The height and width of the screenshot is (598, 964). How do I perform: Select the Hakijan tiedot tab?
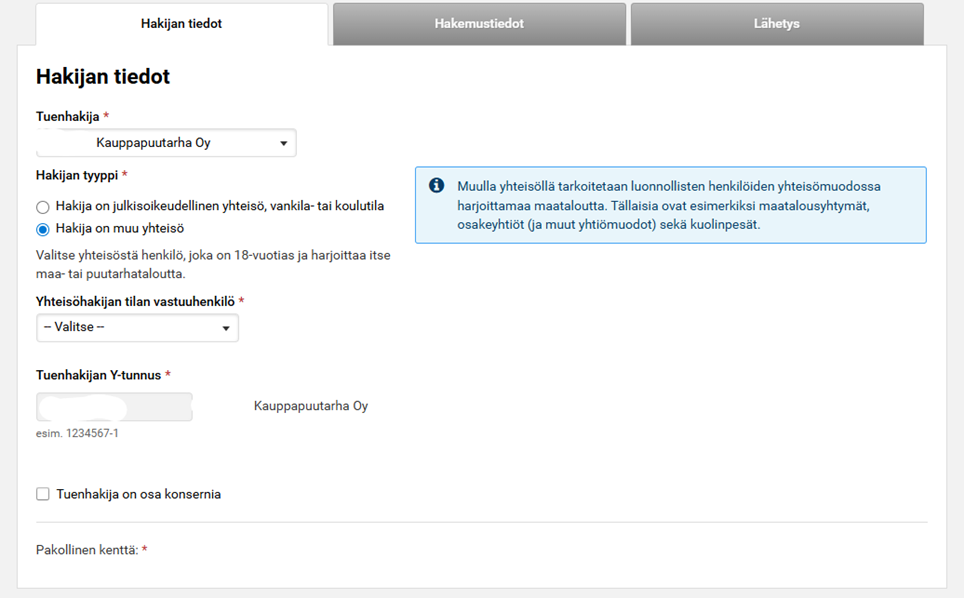181,24
